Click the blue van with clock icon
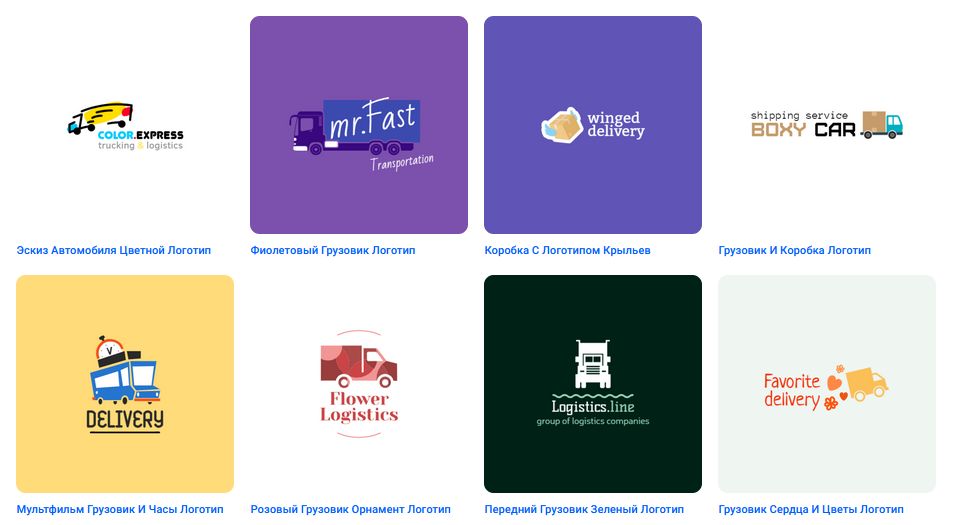 tap(125, 370)
